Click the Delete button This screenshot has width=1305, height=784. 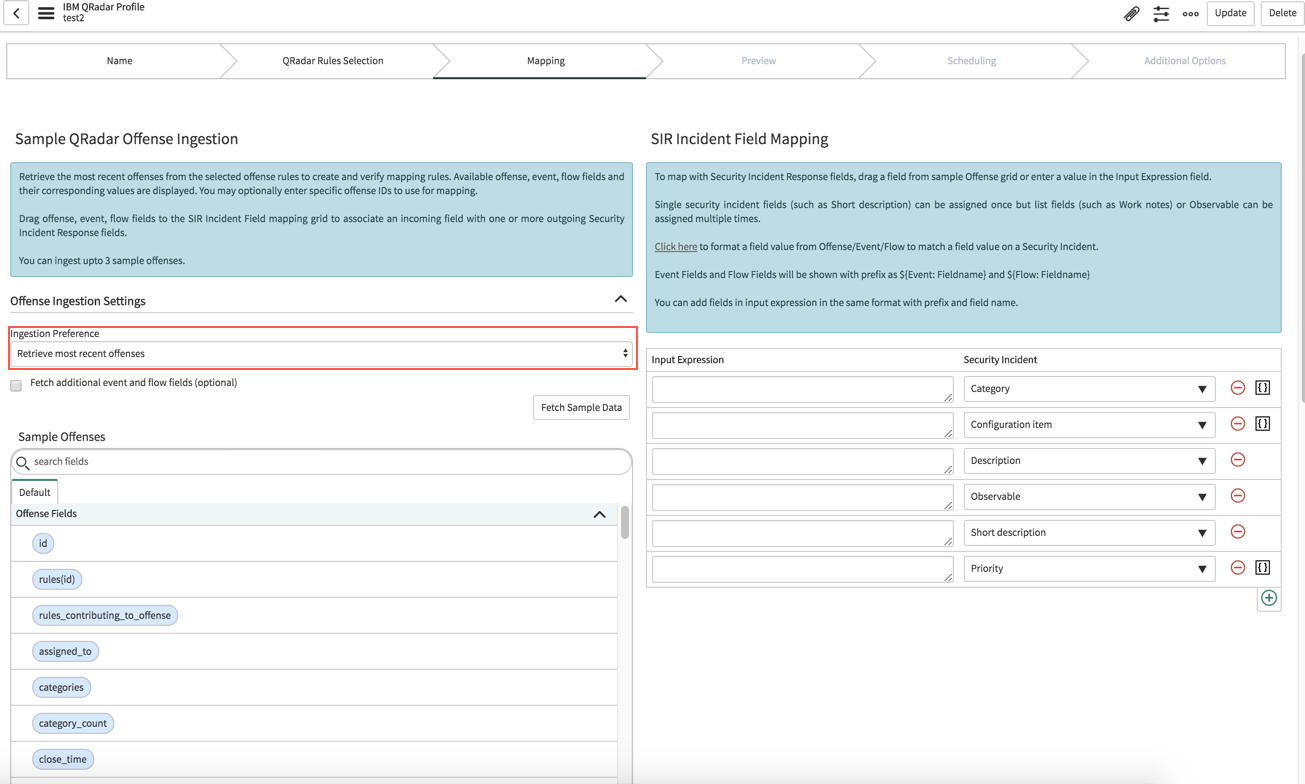1282,13
